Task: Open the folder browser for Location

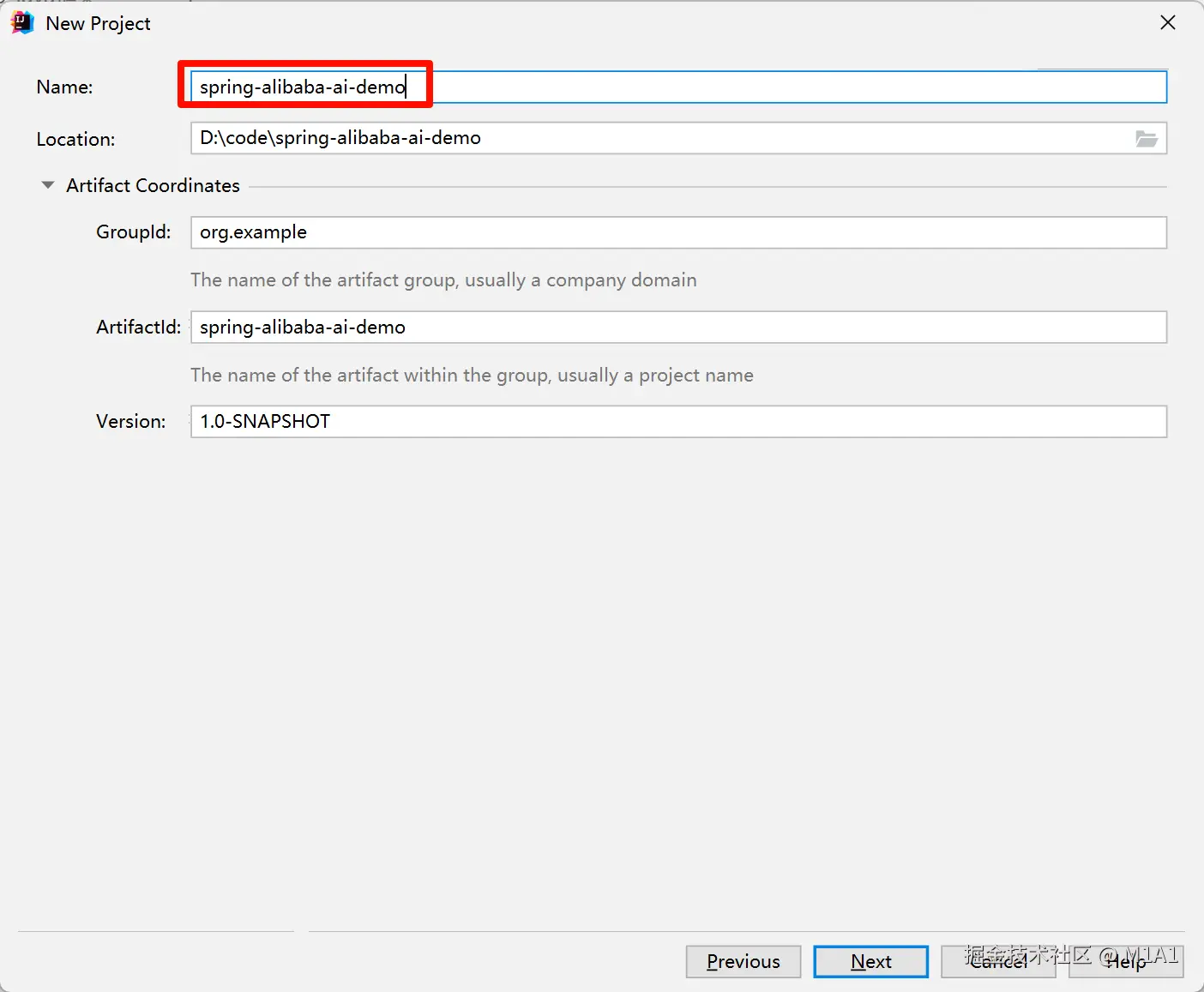Action: (1147, 138)
